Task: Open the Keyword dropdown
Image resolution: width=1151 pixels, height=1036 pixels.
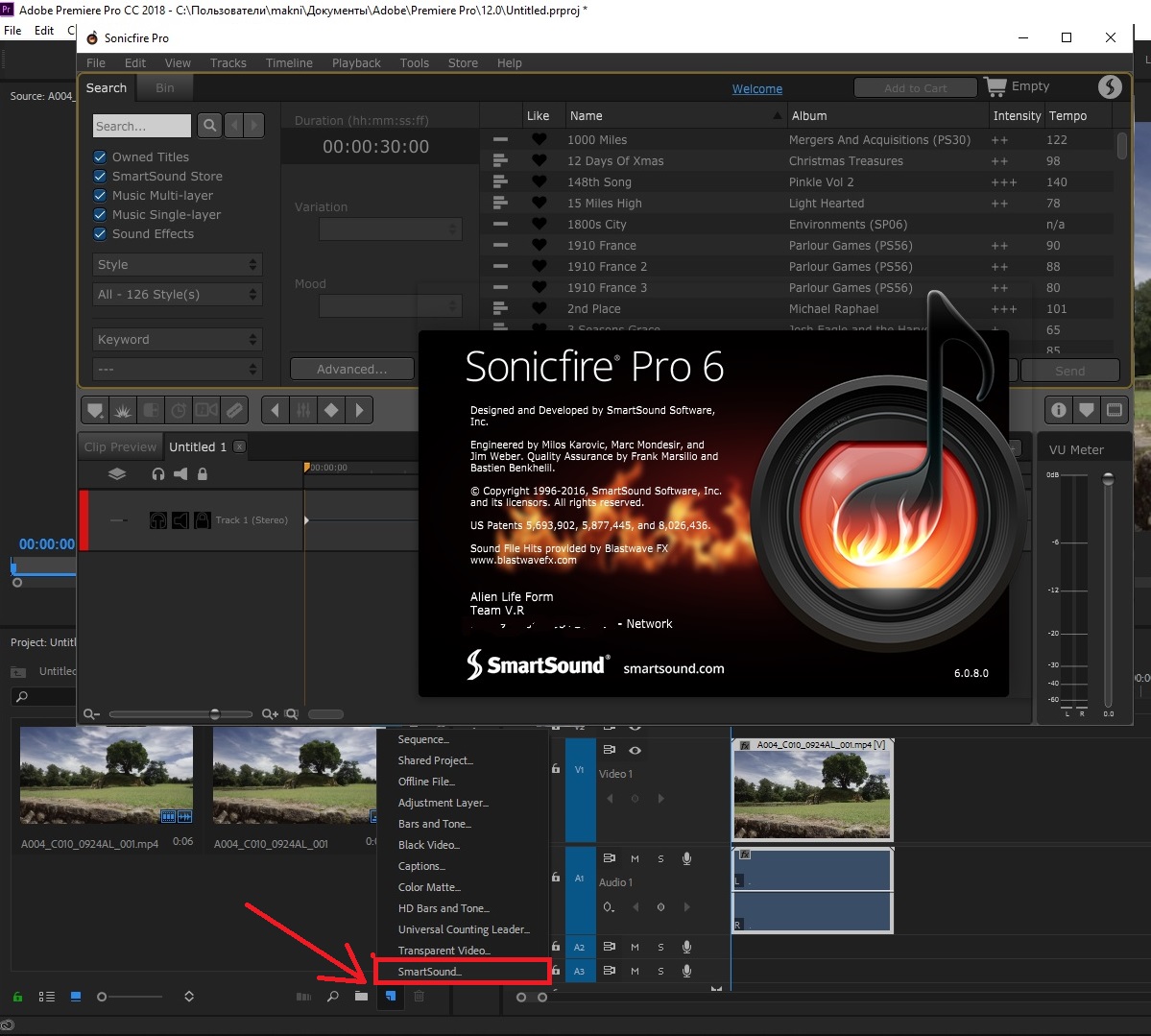Action: point(177,339)
